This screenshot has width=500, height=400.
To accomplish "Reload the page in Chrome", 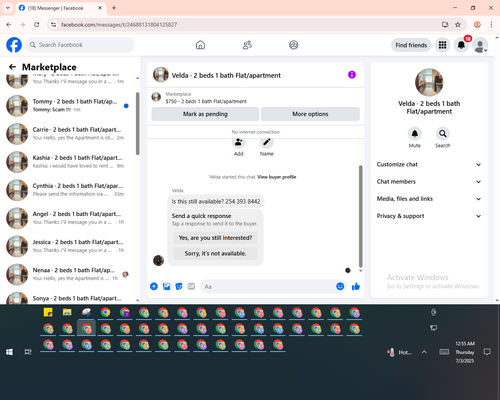I will (37, 25).
